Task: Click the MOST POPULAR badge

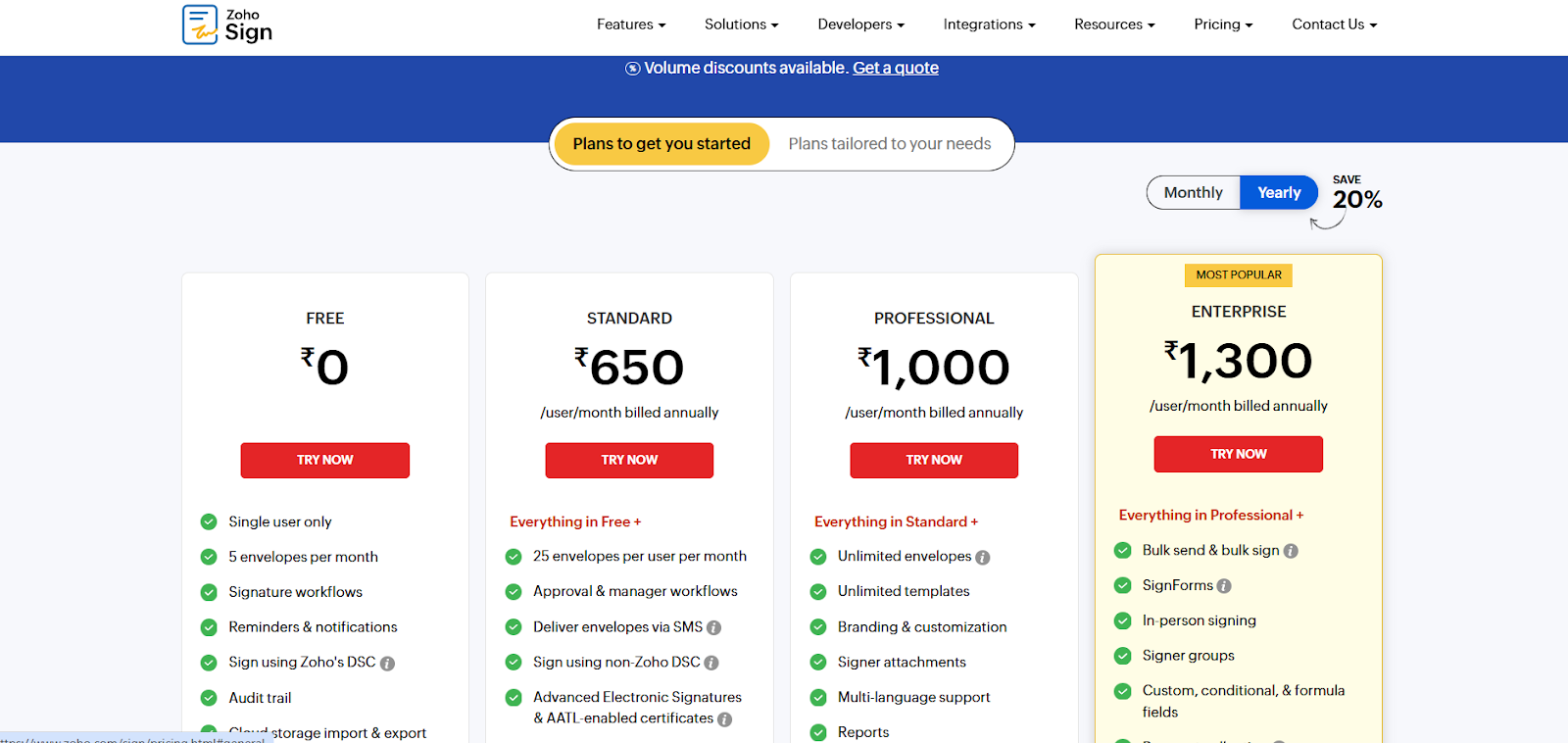Action: pos(1239,275)
